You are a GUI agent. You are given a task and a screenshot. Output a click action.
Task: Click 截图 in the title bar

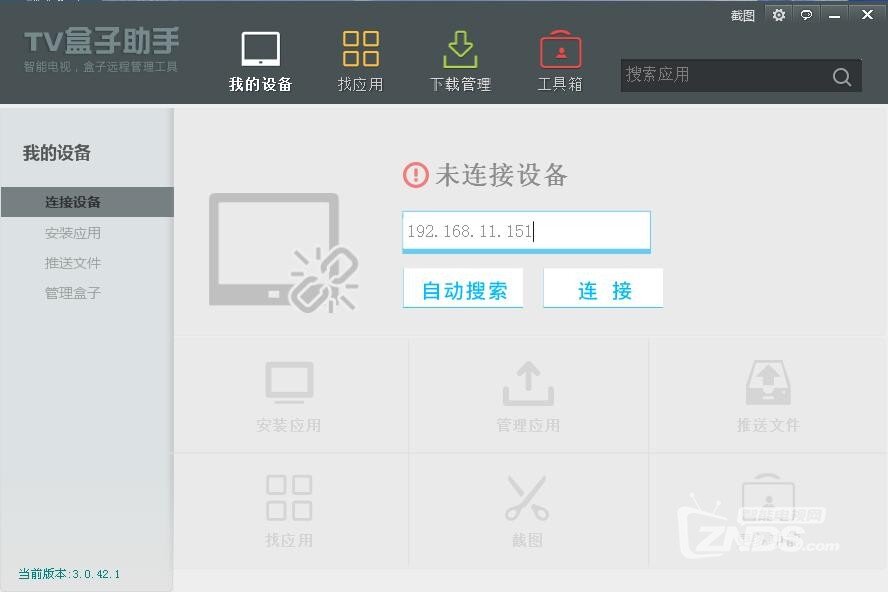click(742, 15)
